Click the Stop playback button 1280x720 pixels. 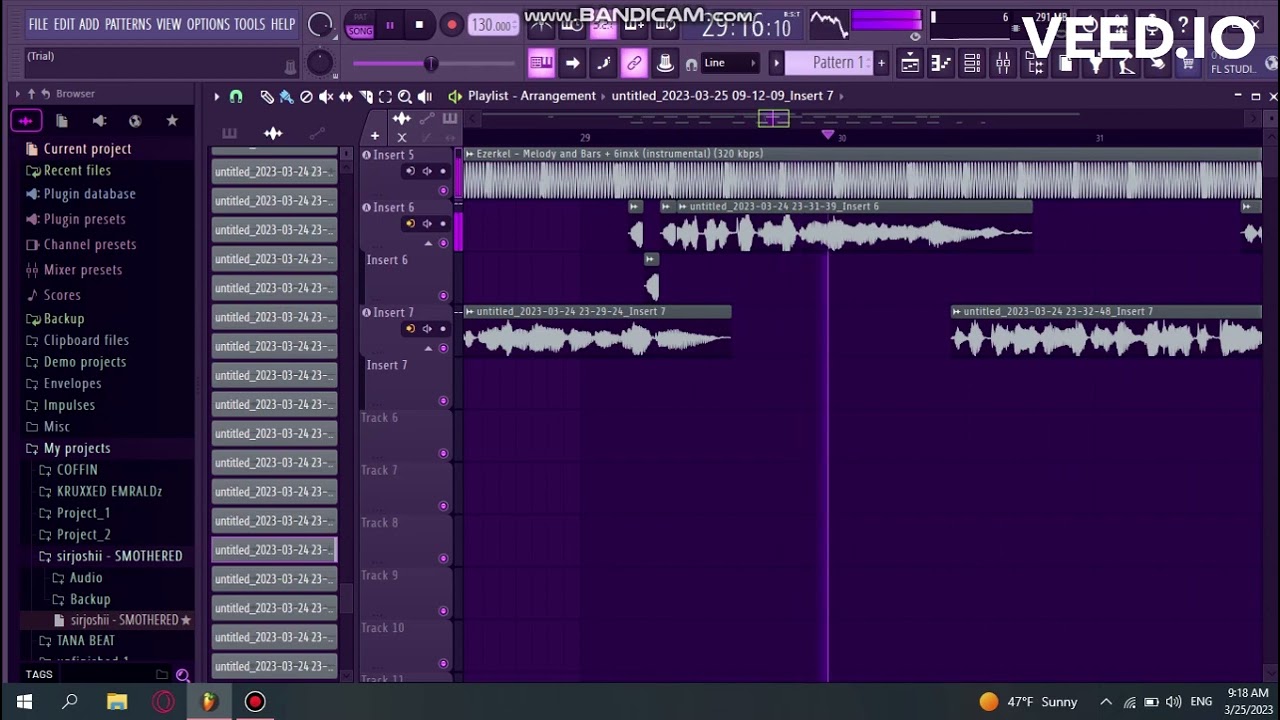pos(419,25)
